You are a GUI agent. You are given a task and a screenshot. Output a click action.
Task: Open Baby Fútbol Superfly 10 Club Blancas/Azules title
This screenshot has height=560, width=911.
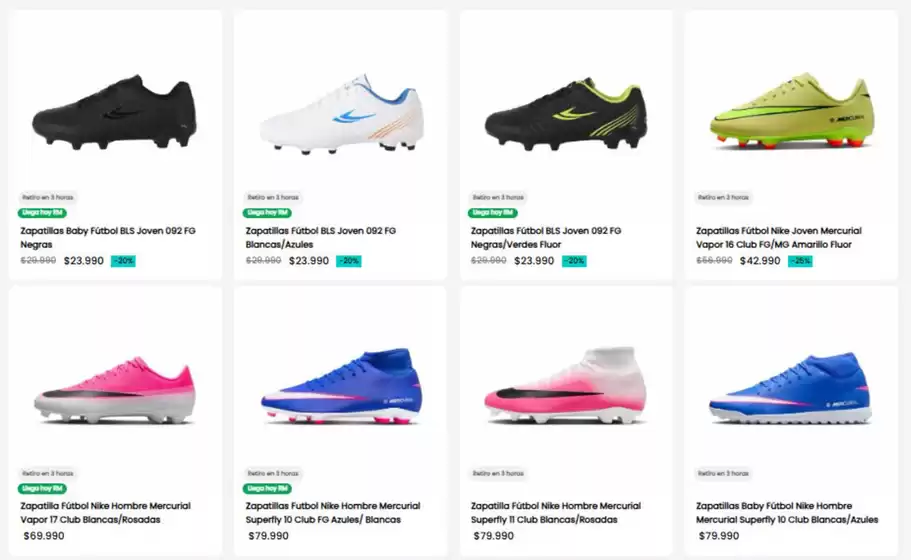point(787,513)
